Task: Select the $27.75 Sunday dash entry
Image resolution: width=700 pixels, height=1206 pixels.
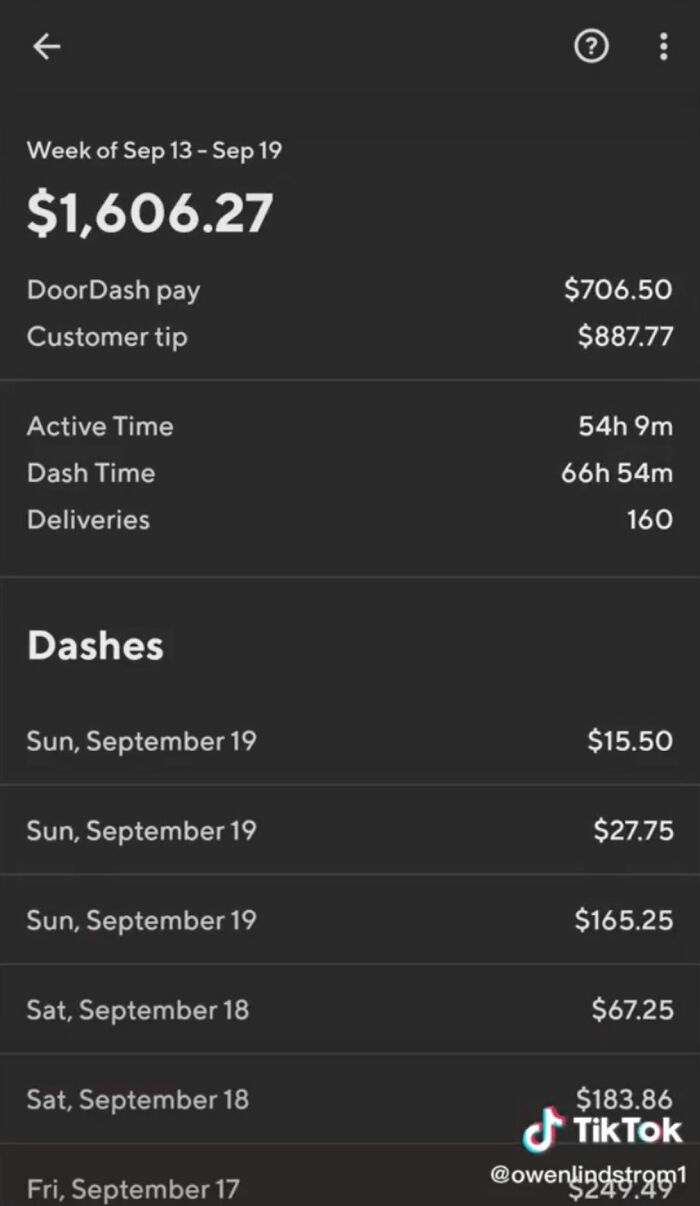Action: point(350,830)
